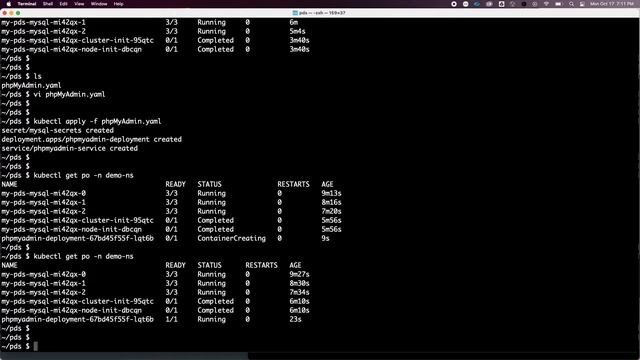Click the terminal cursor at the last prompt
The image size is (640, 360).
click(x=36, y=346)
